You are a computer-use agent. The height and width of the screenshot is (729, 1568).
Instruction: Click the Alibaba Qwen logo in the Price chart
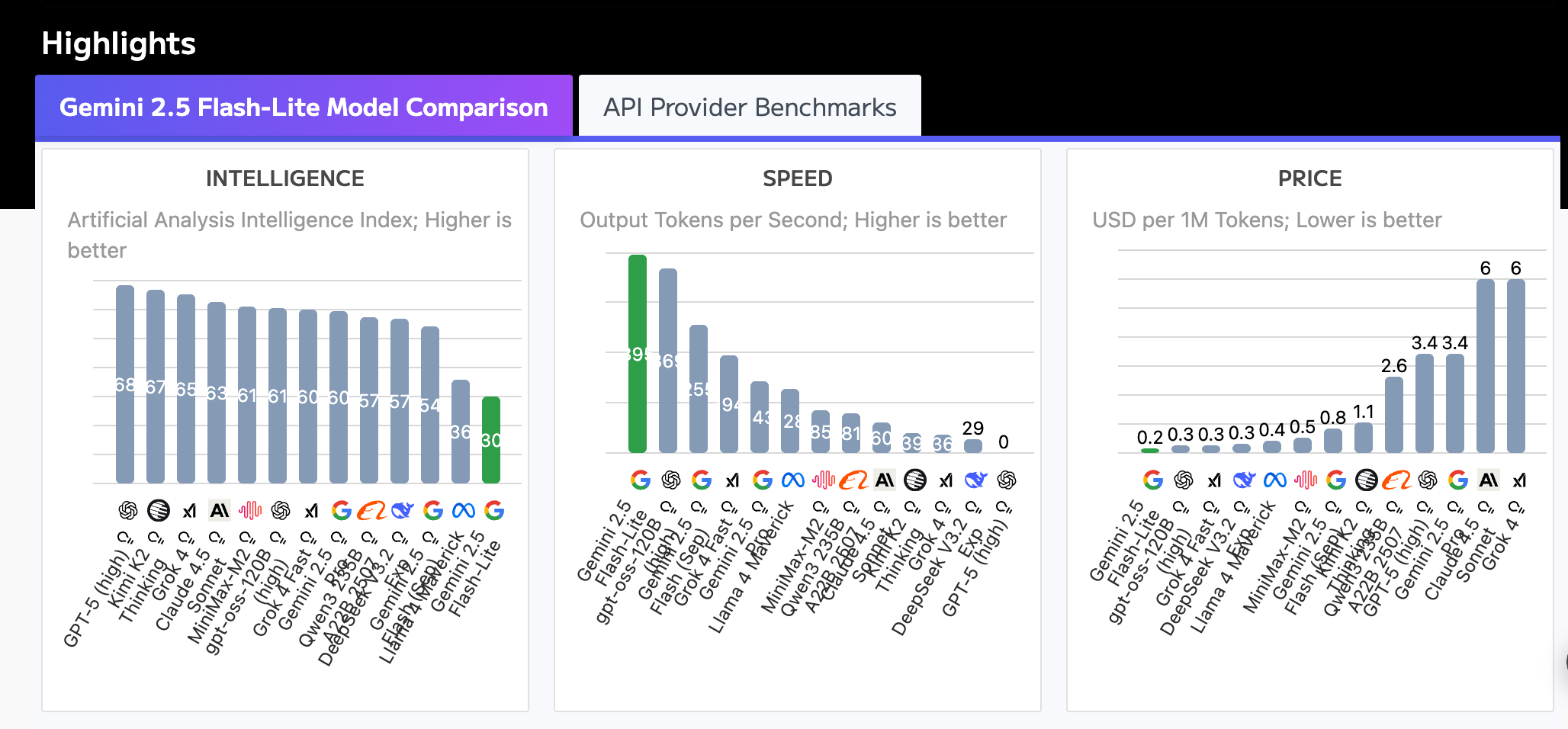(x=1397, y=480)
